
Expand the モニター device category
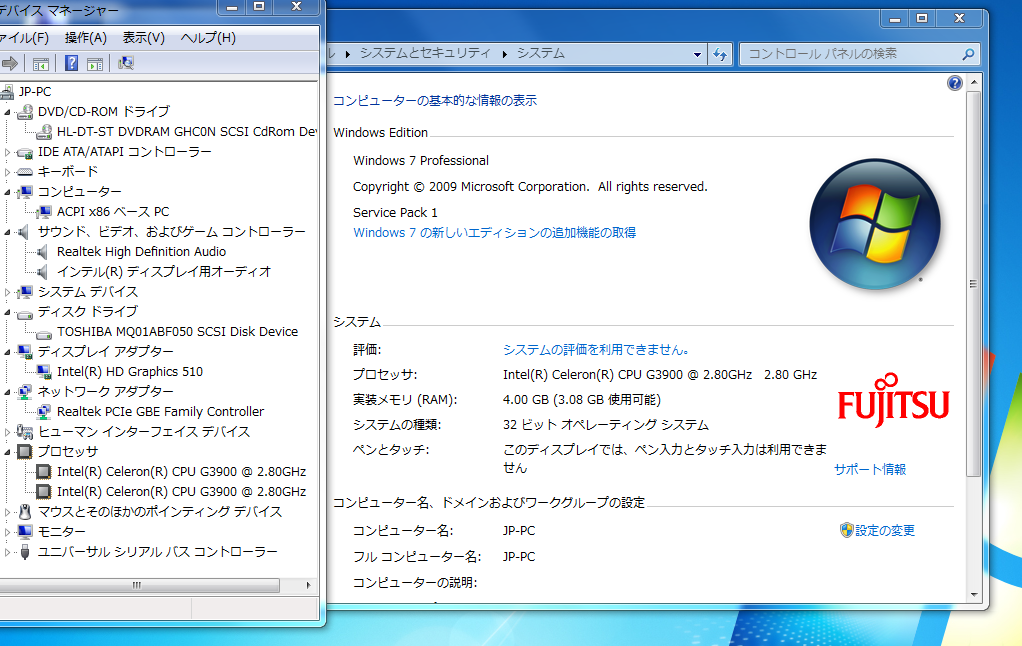[8, 531]
